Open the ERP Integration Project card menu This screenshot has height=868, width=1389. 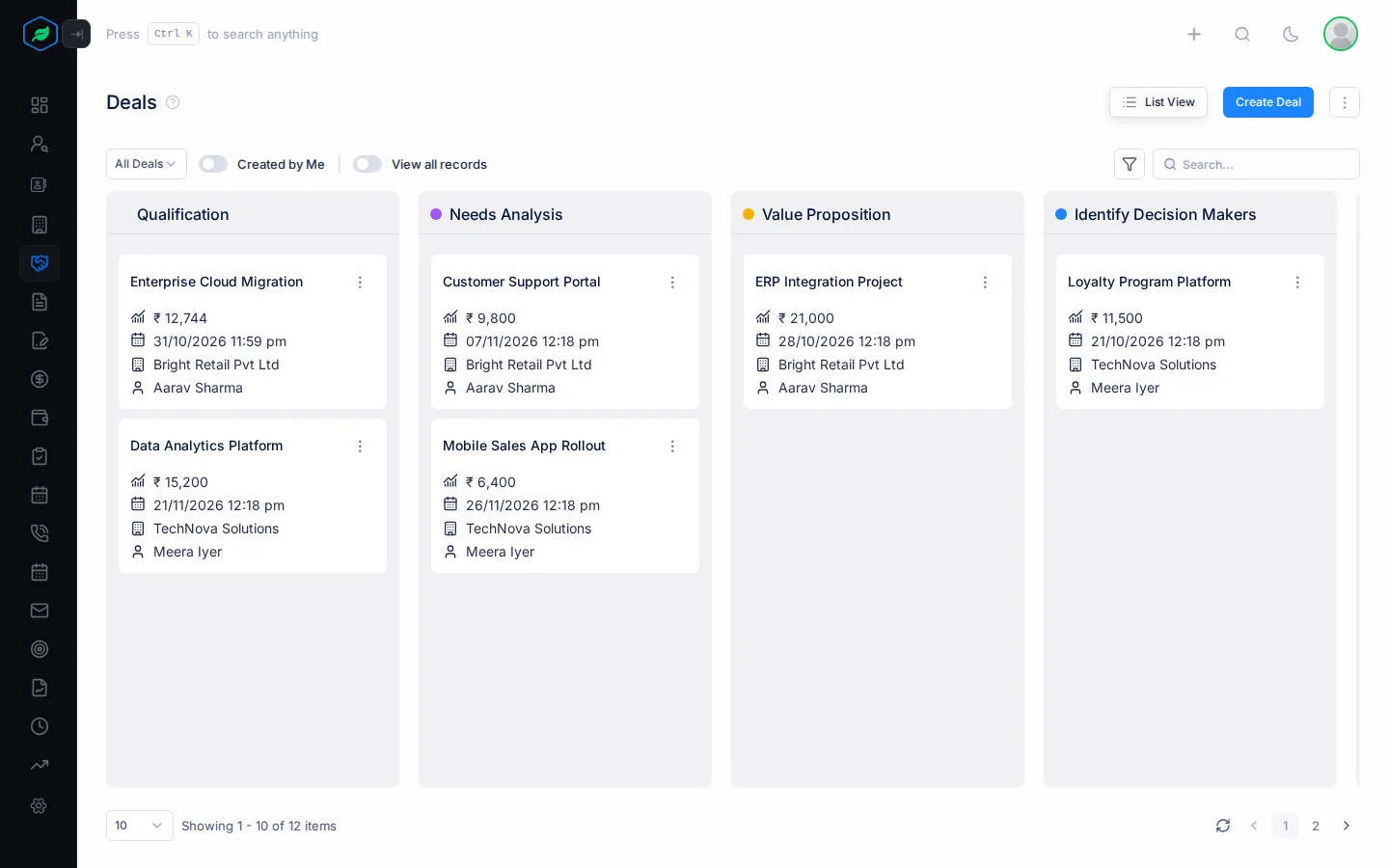click(x=985, y=283)
